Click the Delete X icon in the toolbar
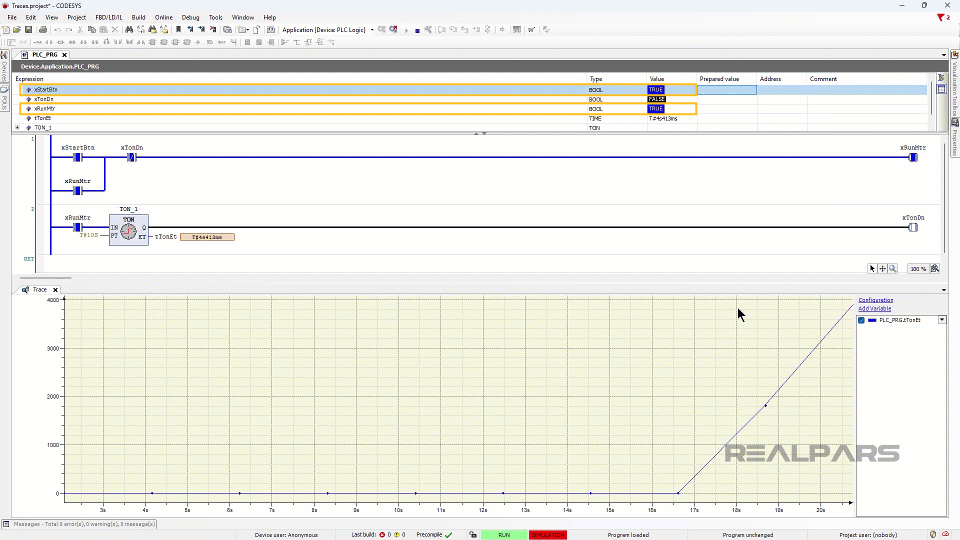This screenshot has width=960, height=540. [114, 29]
